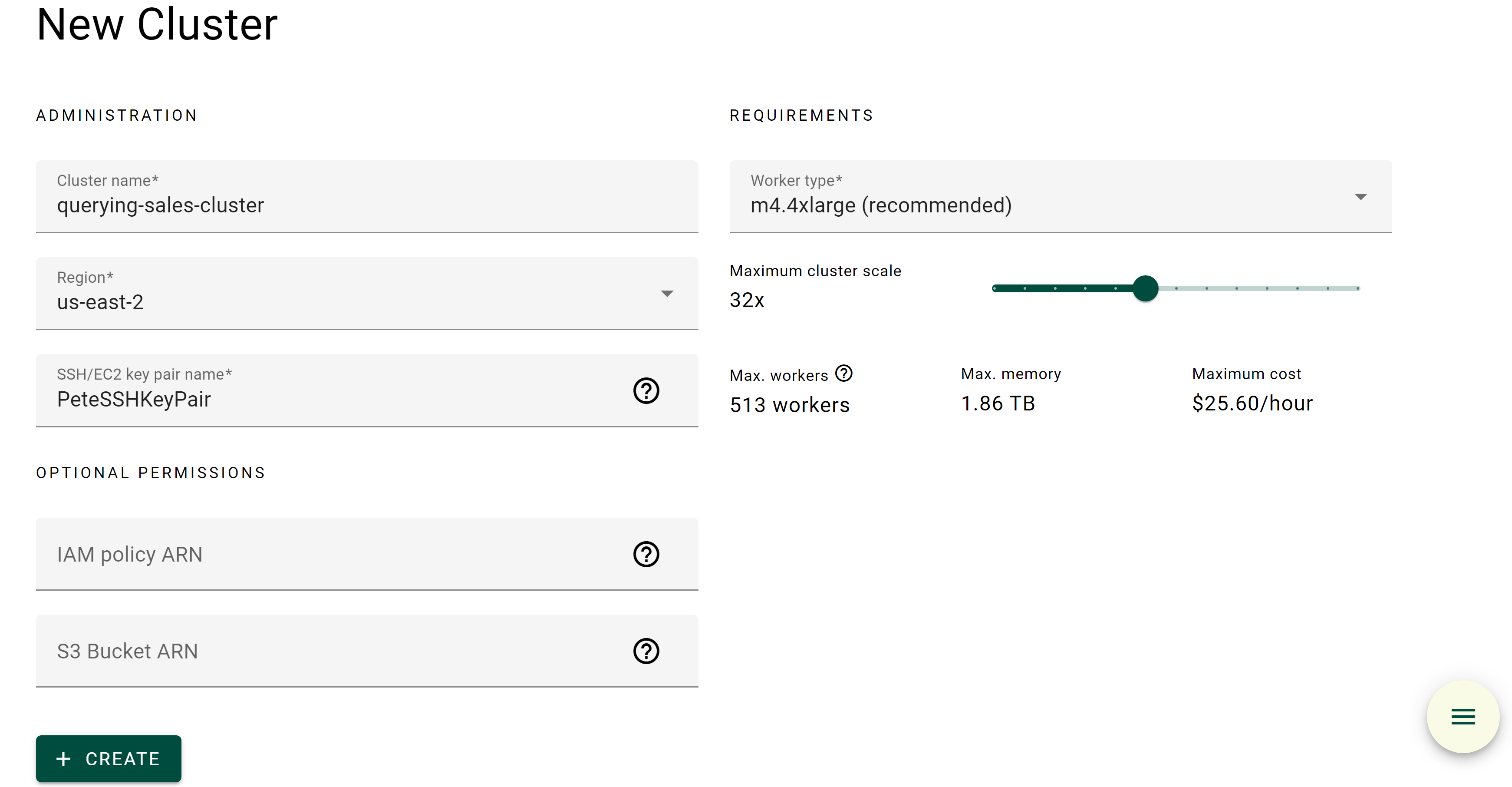Click the S3 Bucket ARN input
The image size is (1512, 787).
329,651
